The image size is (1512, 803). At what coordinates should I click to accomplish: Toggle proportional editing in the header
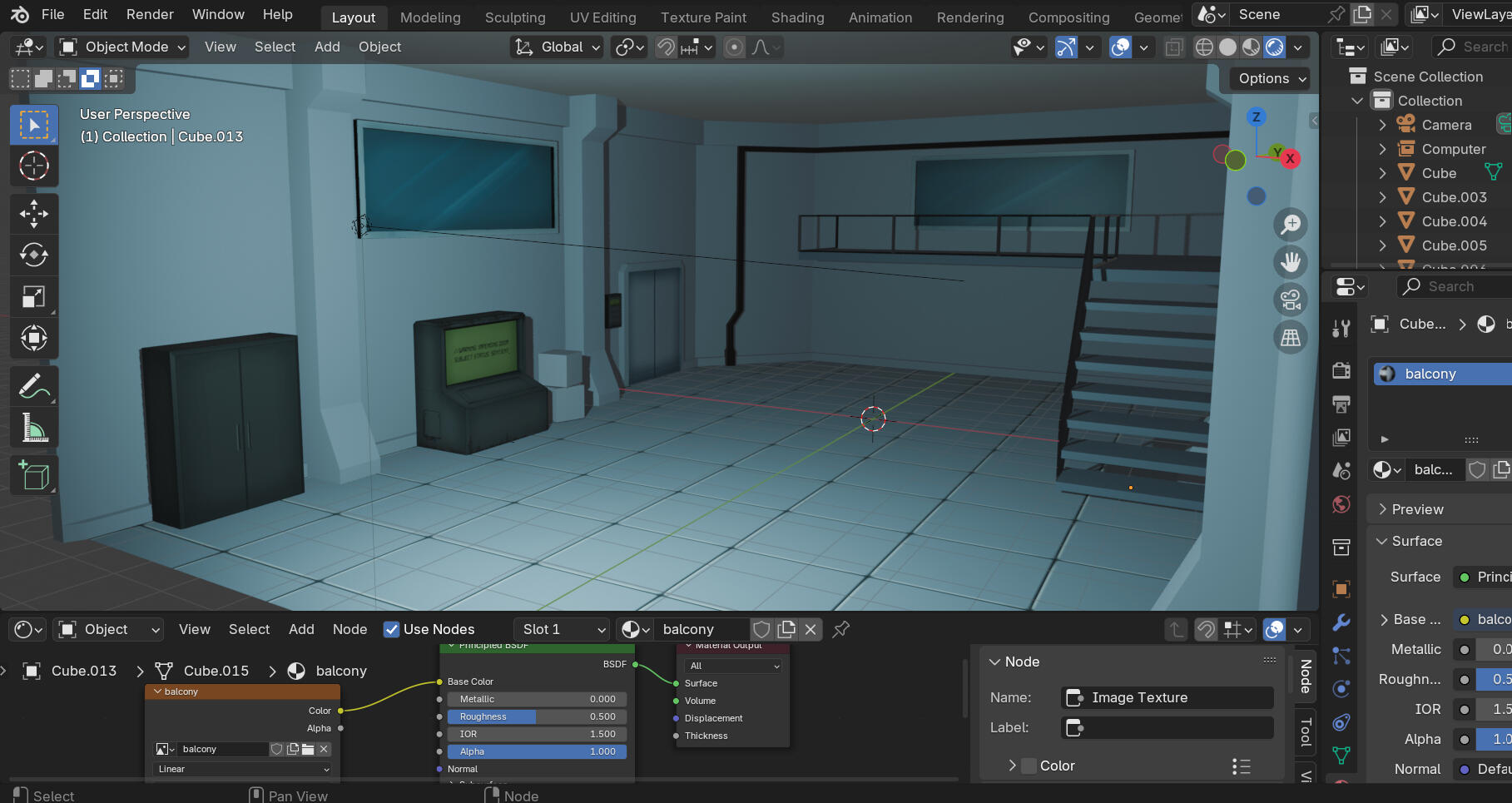coord(734,47)
